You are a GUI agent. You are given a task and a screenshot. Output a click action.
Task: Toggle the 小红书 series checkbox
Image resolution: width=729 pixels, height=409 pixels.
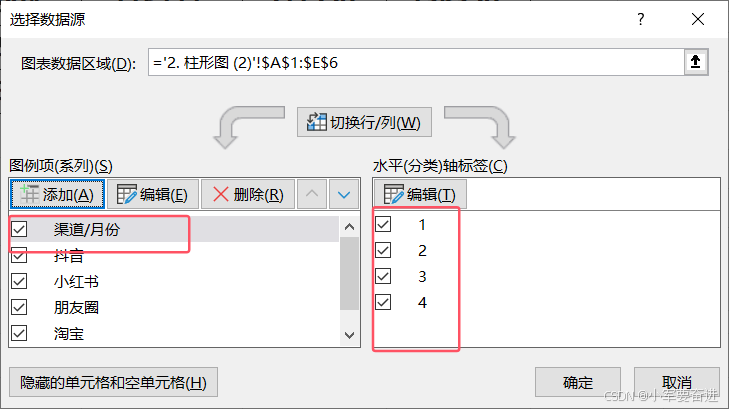coord(20,281)
